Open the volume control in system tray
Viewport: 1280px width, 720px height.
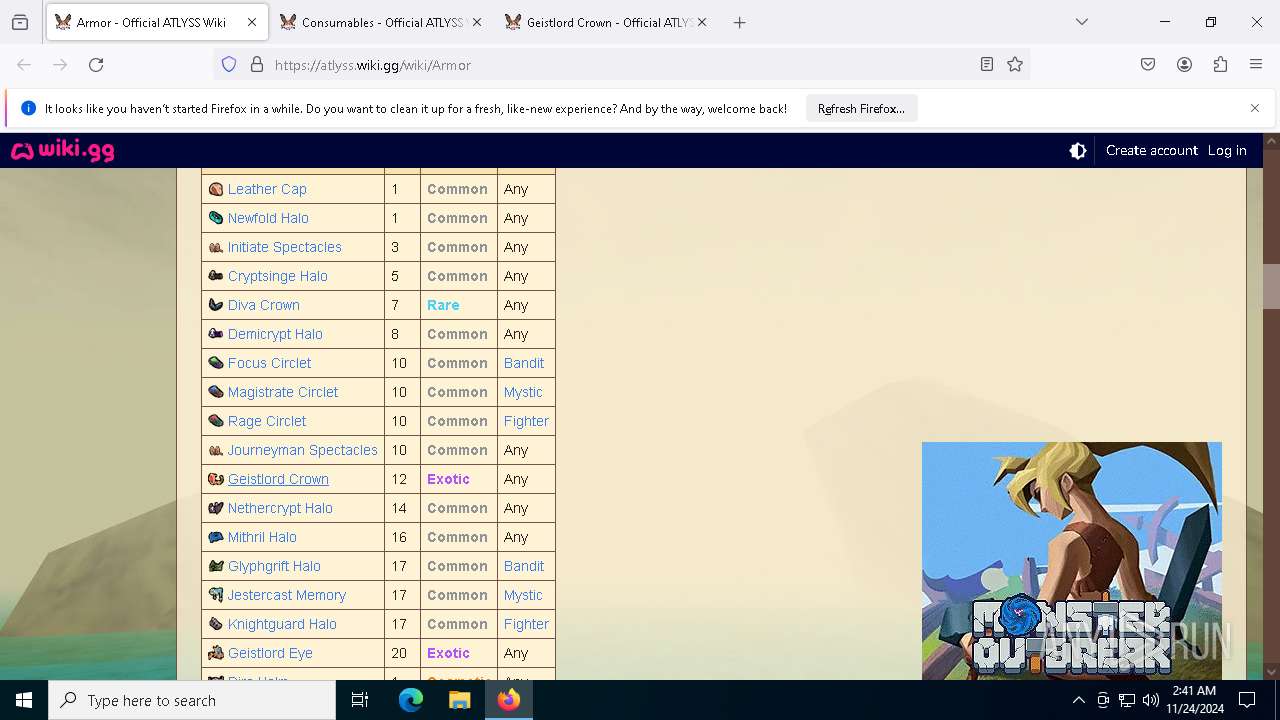coord(1151,700)
